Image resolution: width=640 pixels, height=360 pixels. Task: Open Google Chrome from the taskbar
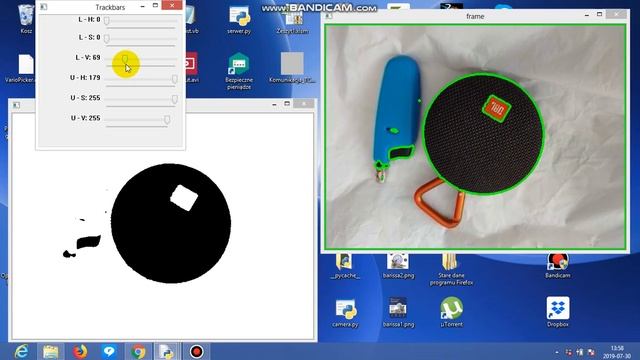tap(138, 351)
